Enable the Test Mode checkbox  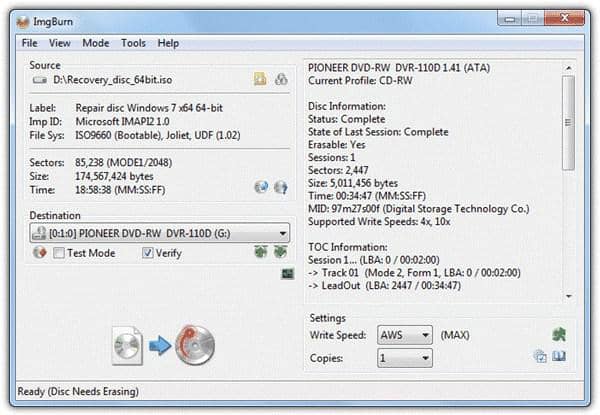click(x=59, y=253)
